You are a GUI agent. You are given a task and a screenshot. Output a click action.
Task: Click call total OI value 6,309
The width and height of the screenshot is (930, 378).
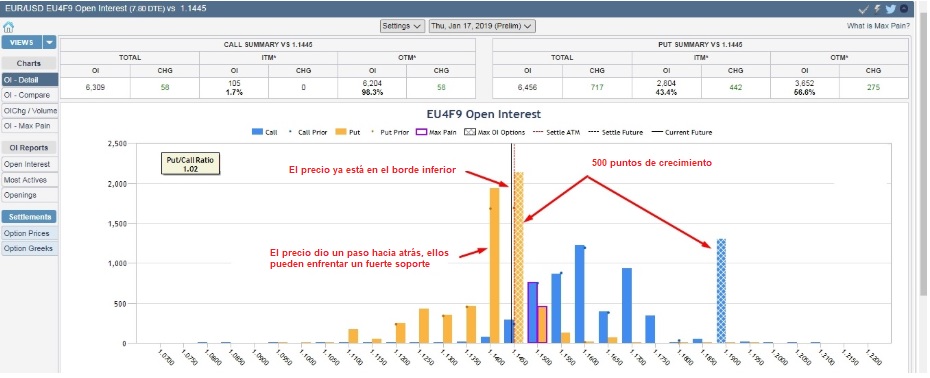coord(95,88)
